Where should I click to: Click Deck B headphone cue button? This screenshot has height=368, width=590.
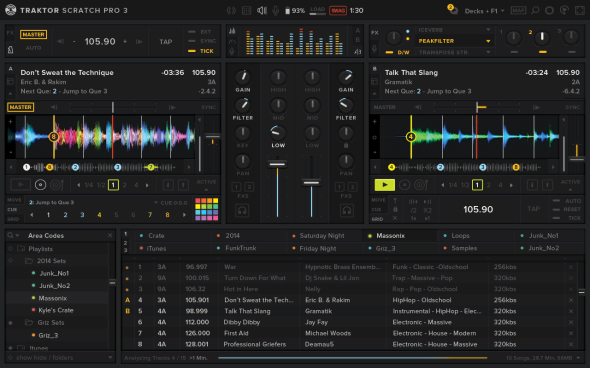click(x=346, y=211)
